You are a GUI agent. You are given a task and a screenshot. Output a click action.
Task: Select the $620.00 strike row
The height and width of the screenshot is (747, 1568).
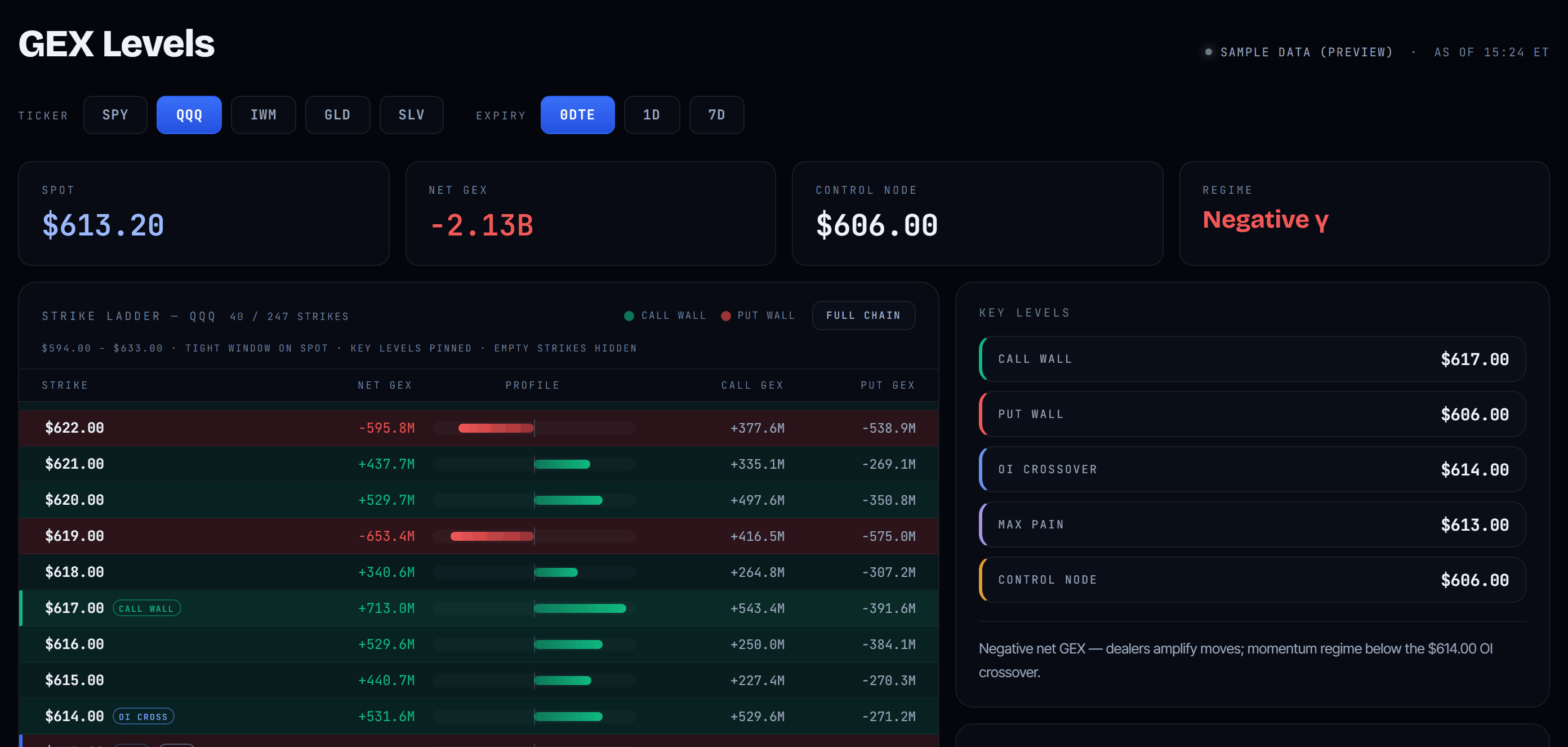pyautogui.click(x=478, y=500)
